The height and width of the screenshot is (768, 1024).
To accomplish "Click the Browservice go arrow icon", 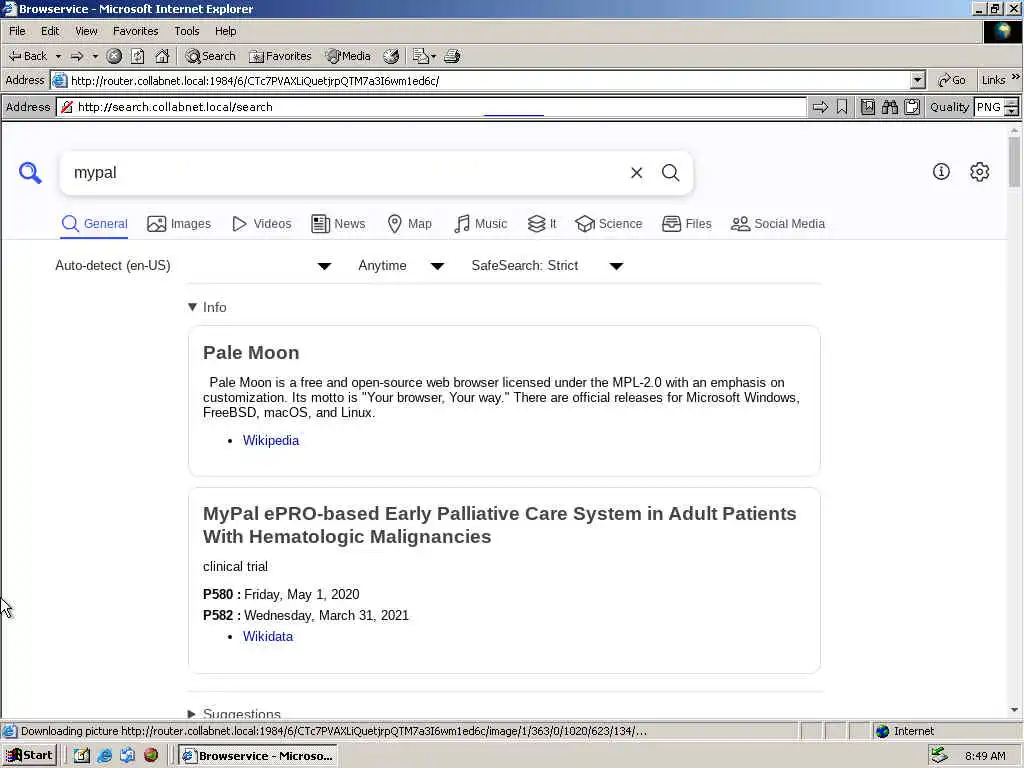I will 820,107.
